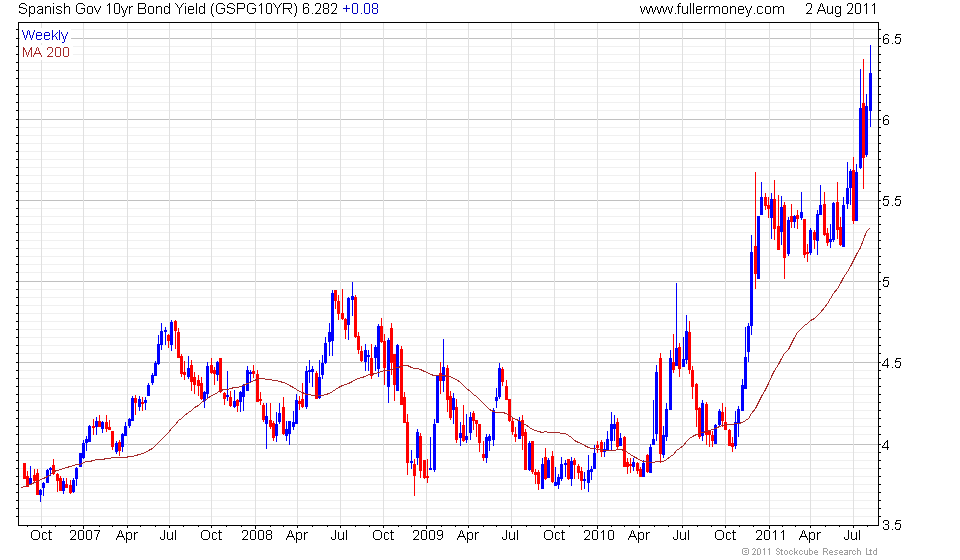The height and width of the screenshot is (560, 960).
Task: Click the date '2 Aug 2011'
Action: pyautogui.click(x=841, y=9)
